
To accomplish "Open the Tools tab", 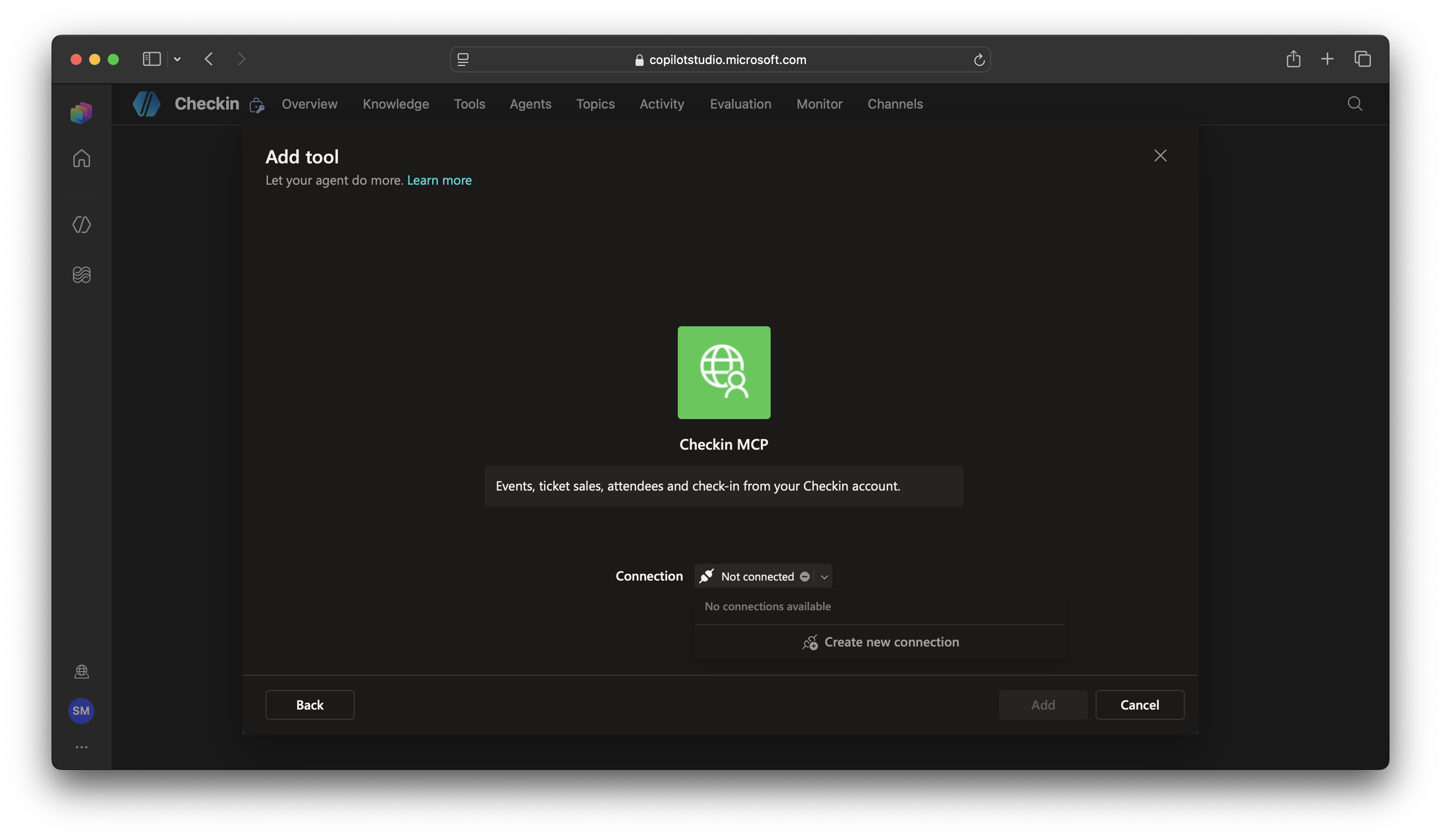I will point(469,104).
